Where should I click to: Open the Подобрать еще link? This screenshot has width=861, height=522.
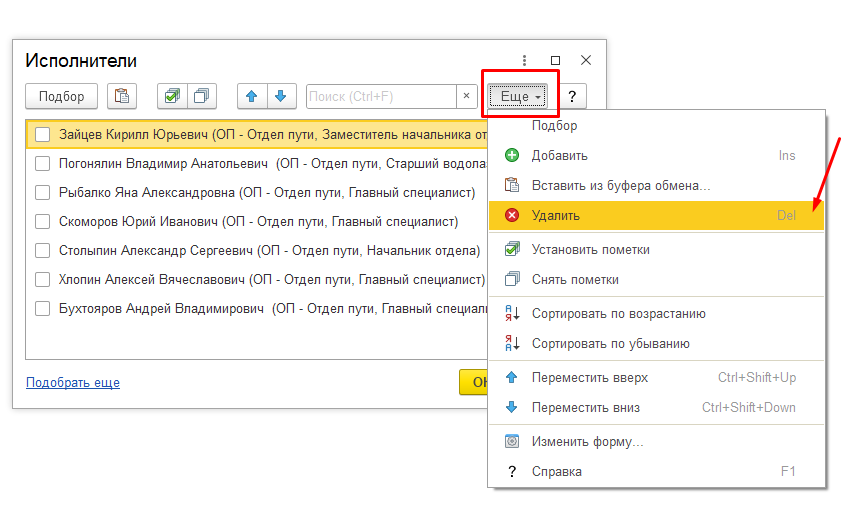[x=73, y=383]
